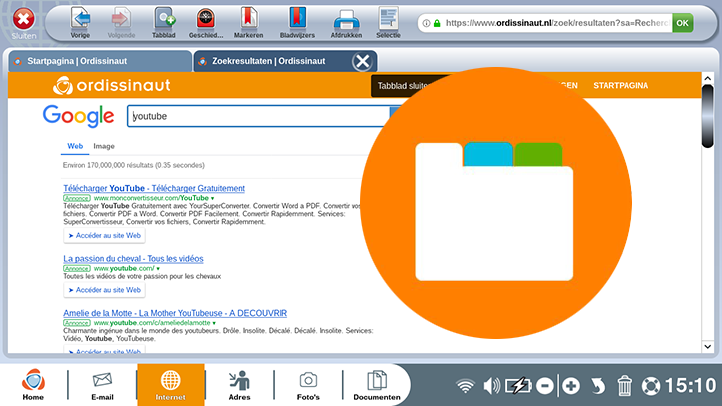The image size is (722, 406).
Task: Click the 15:10 clock
Action: [x=691, y=386]
